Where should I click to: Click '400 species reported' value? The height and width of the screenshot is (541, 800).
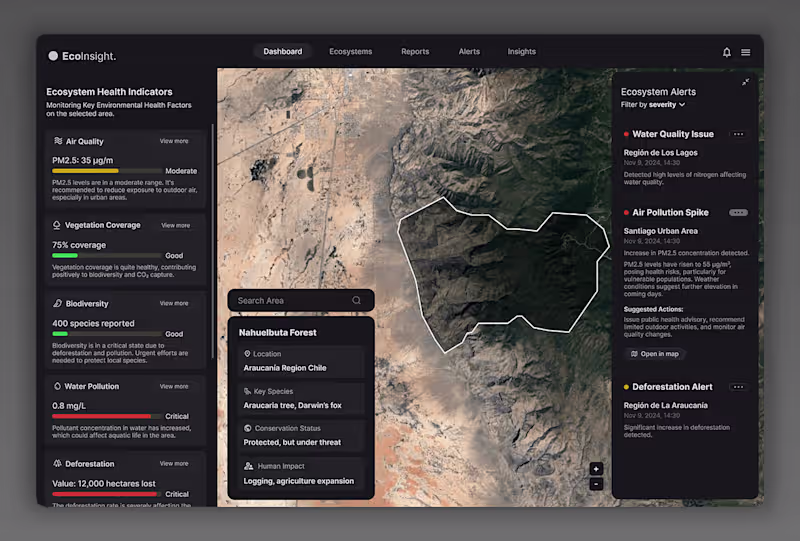(93, 324)
